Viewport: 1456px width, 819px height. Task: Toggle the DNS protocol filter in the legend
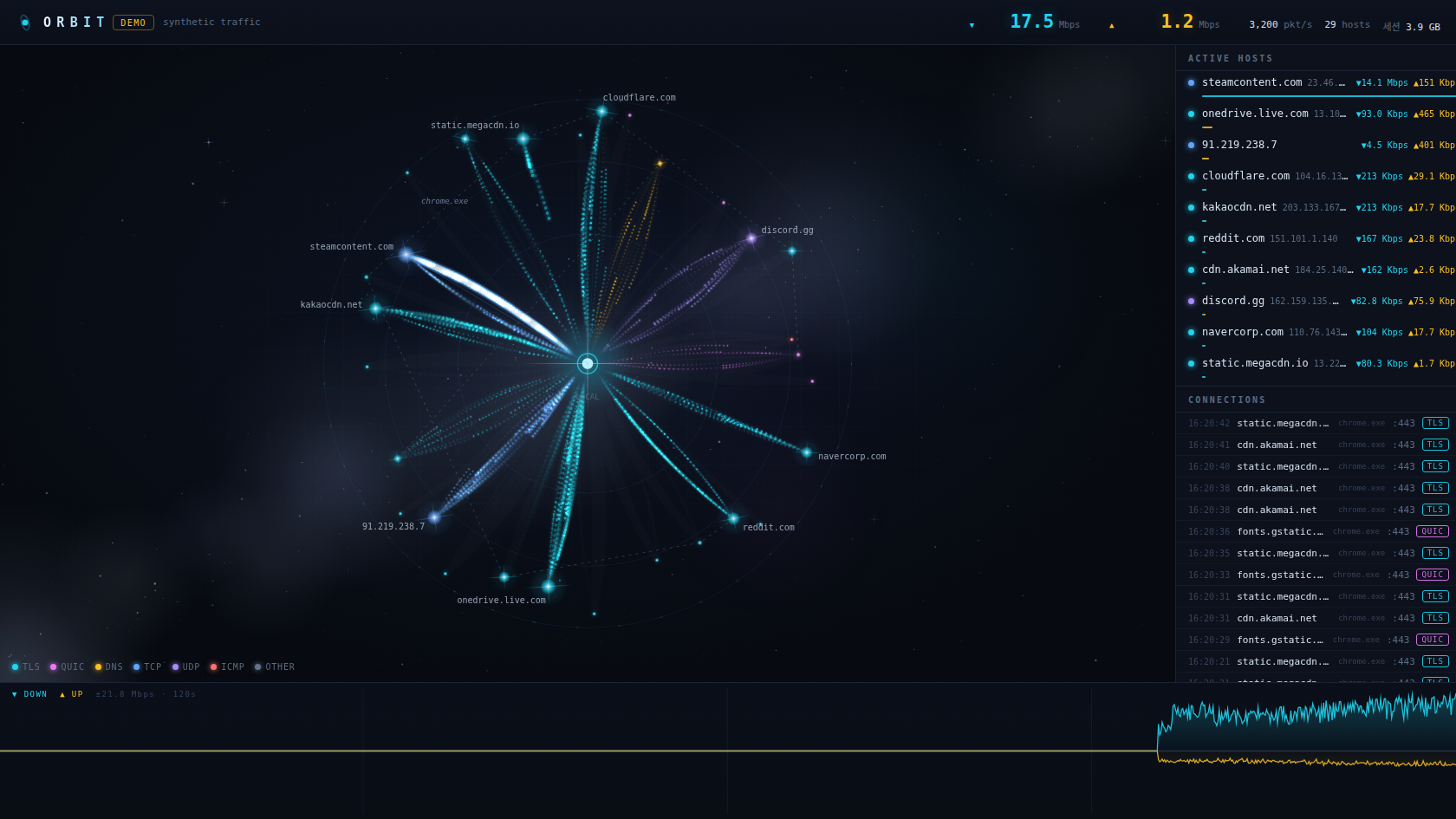click(x=109, y=667)
